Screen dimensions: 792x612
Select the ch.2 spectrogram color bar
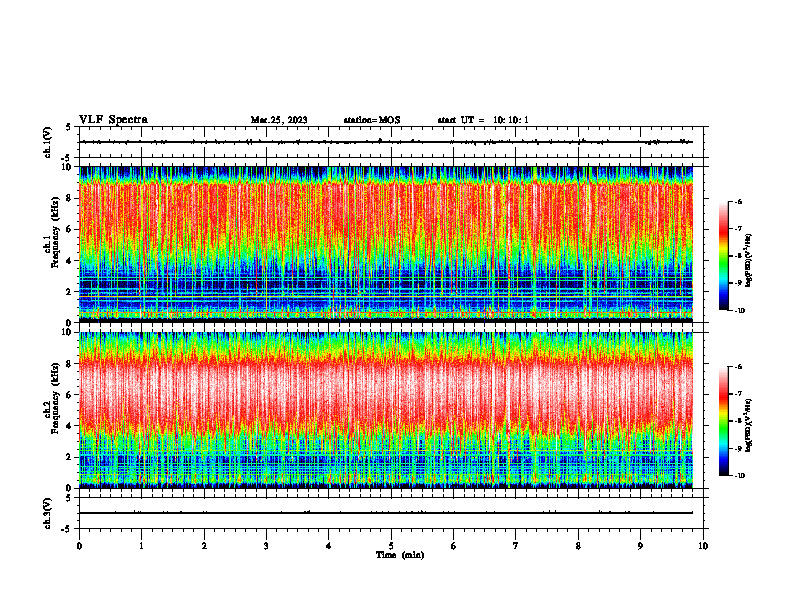[x=724, y=421]
